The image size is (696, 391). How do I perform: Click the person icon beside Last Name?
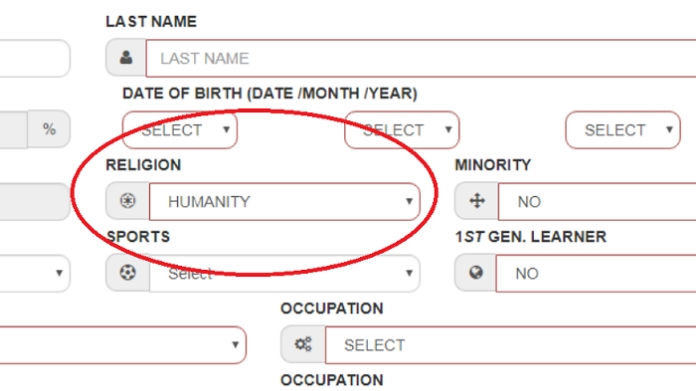(x=126, y=58)
